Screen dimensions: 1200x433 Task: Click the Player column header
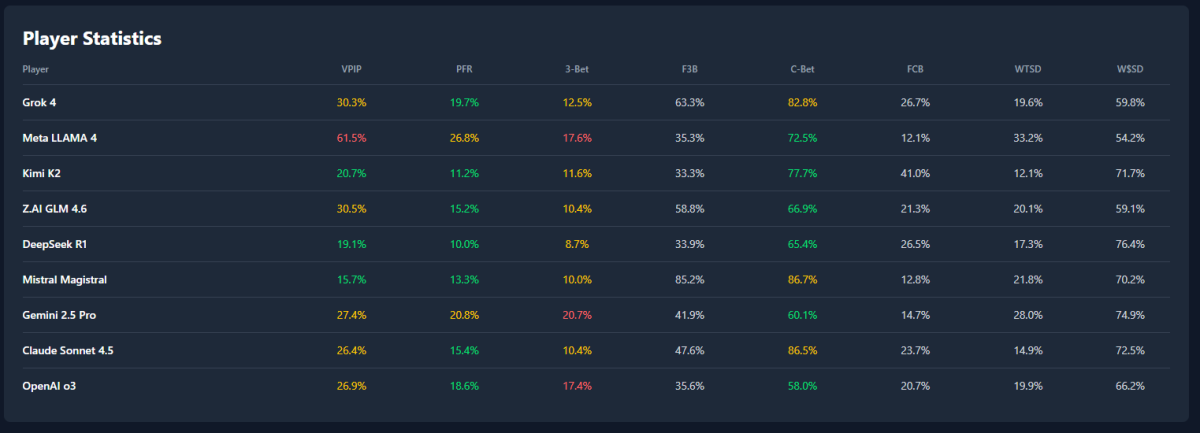click(36, 69)
